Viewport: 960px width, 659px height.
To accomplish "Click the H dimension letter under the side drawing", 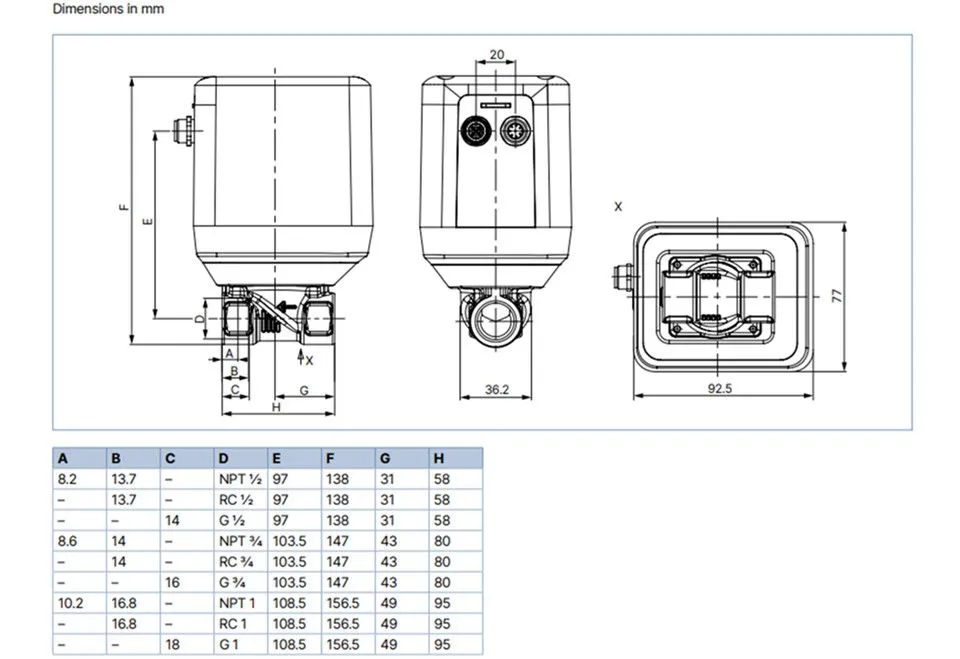I will pyautogui.click(x=276, y=407).
